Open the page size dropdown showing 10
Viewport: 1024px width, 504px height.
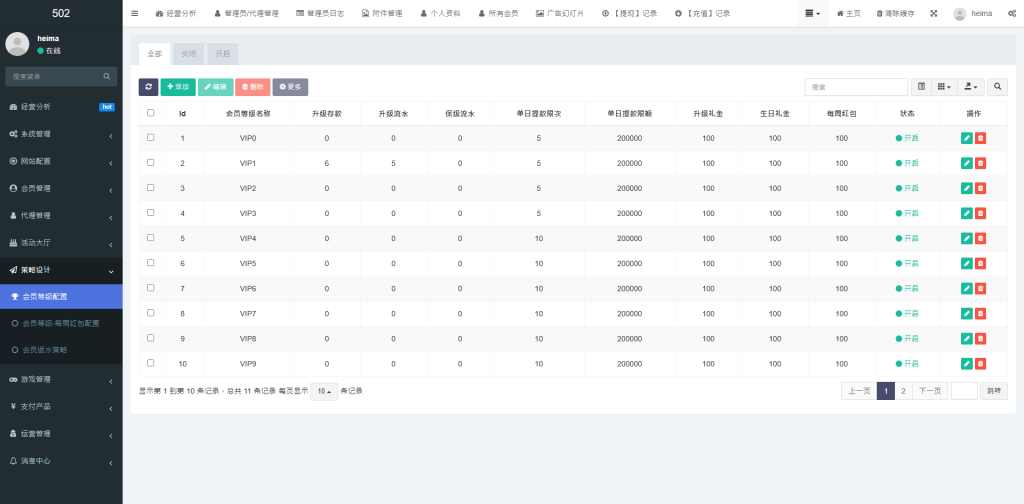[x=323, y=391]
